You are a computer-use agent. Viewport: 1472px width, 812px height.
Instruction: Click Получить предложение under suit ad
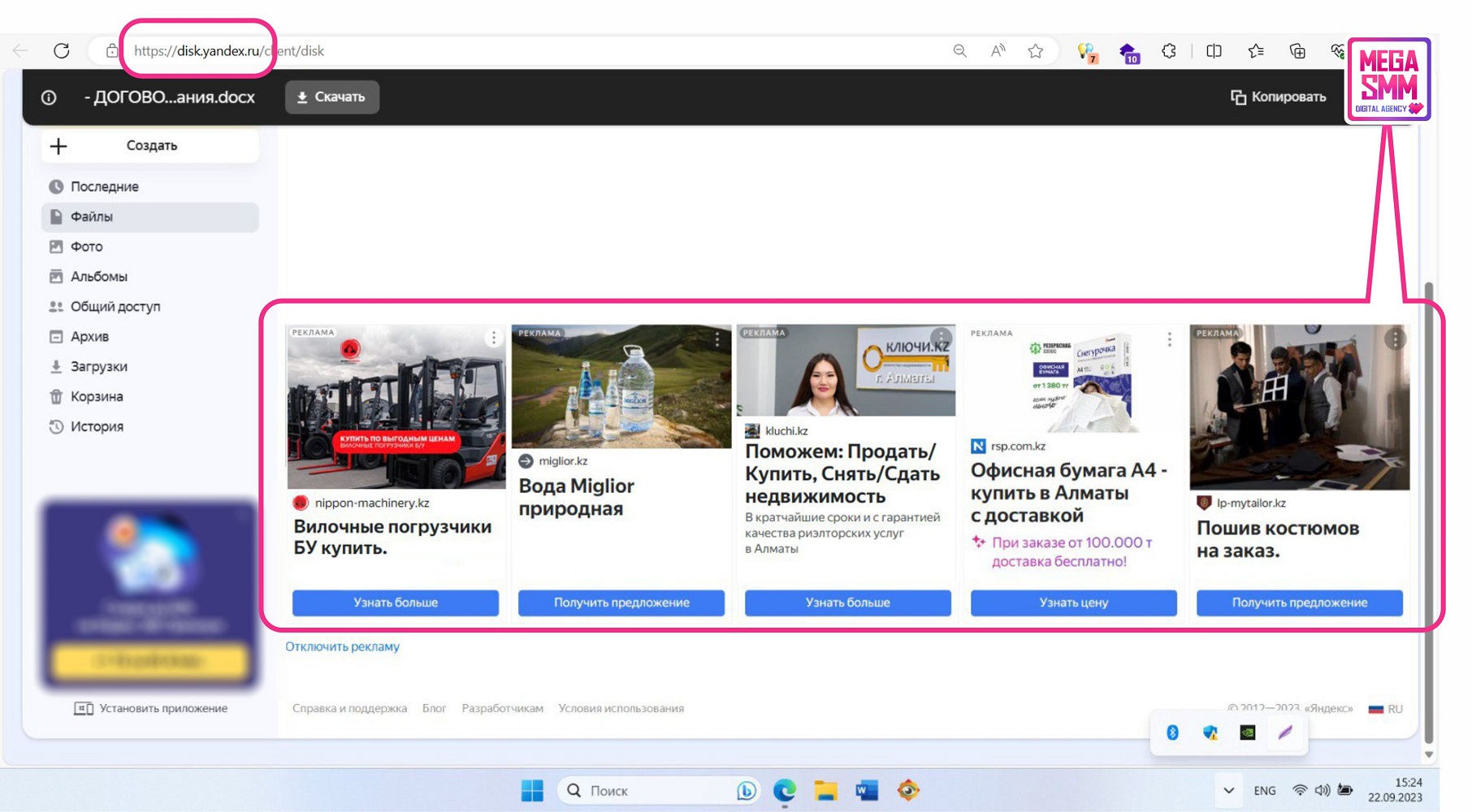[1300, 603]
